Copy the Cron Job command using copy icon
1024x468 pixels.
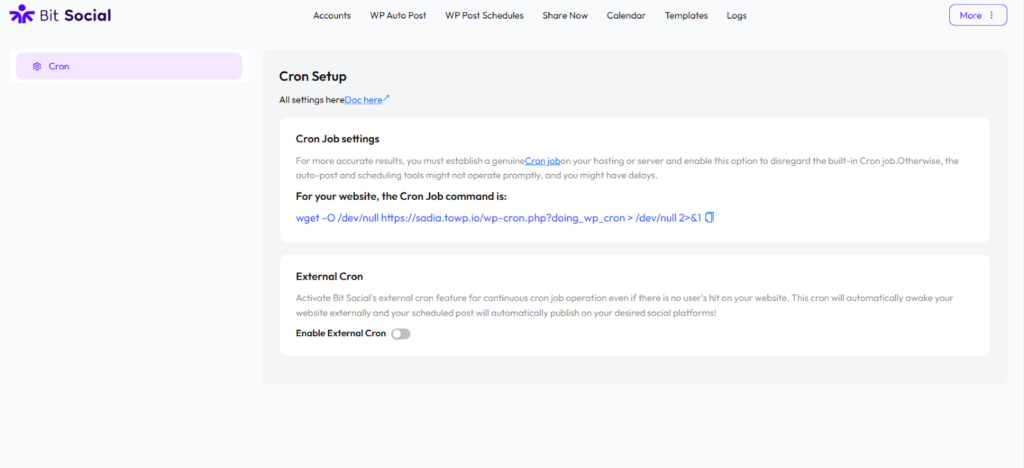tap(709, 217)
